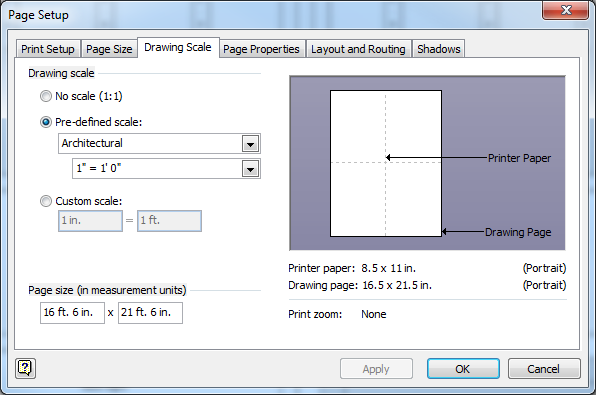Confirm the settings with the OK button
Viewport: 596px width, 395px height.
(463, 368)
